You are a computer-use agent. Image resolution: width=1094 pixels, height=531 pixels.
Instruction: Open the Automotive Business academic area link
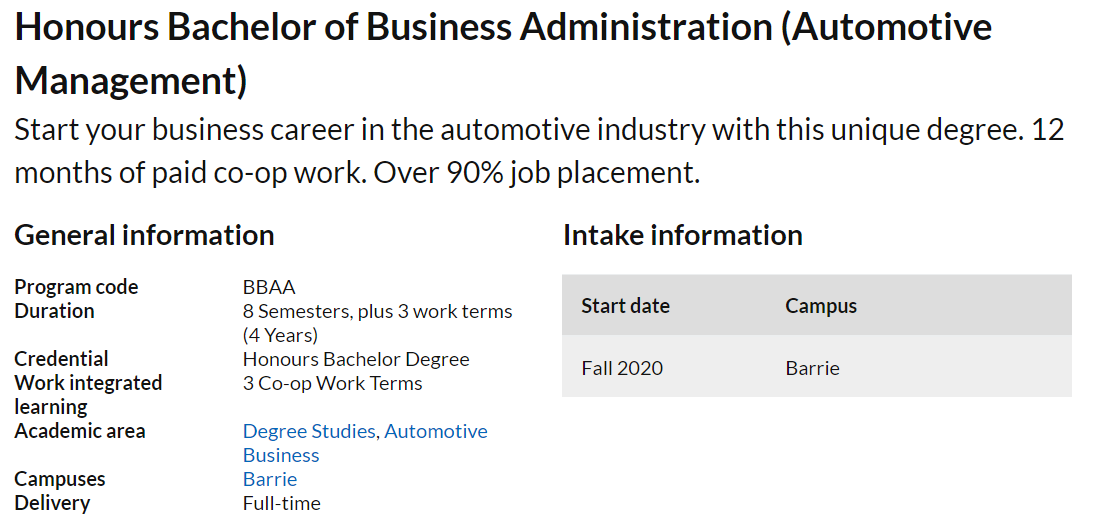[x=435, y=431]
